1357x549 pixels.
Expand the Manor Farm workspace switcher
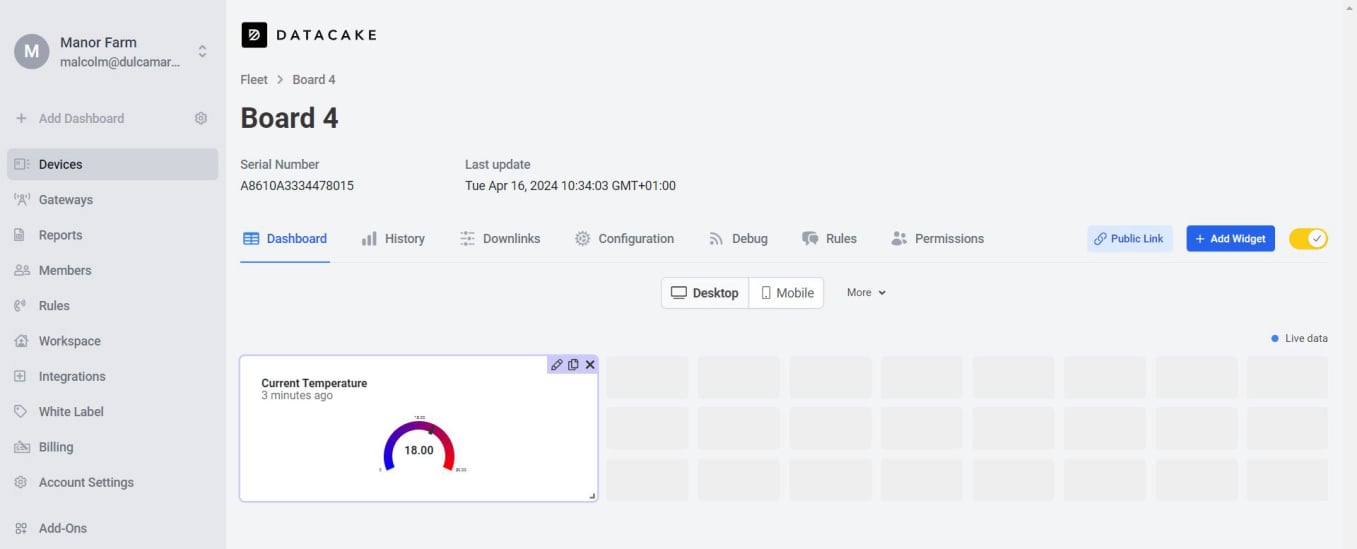tap(202, 51)
